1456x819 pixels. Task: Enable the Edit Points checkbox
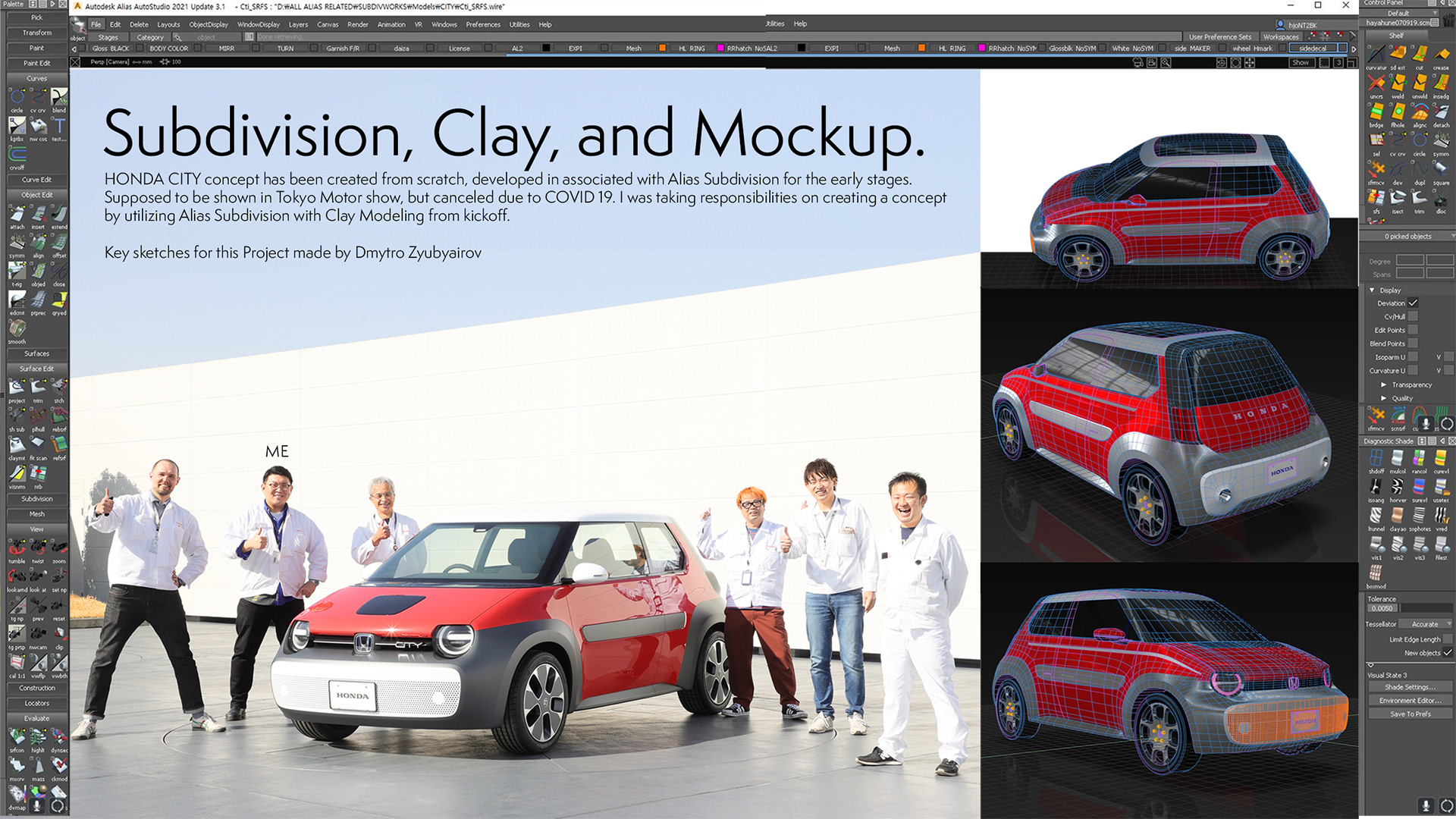point(1413,331)
